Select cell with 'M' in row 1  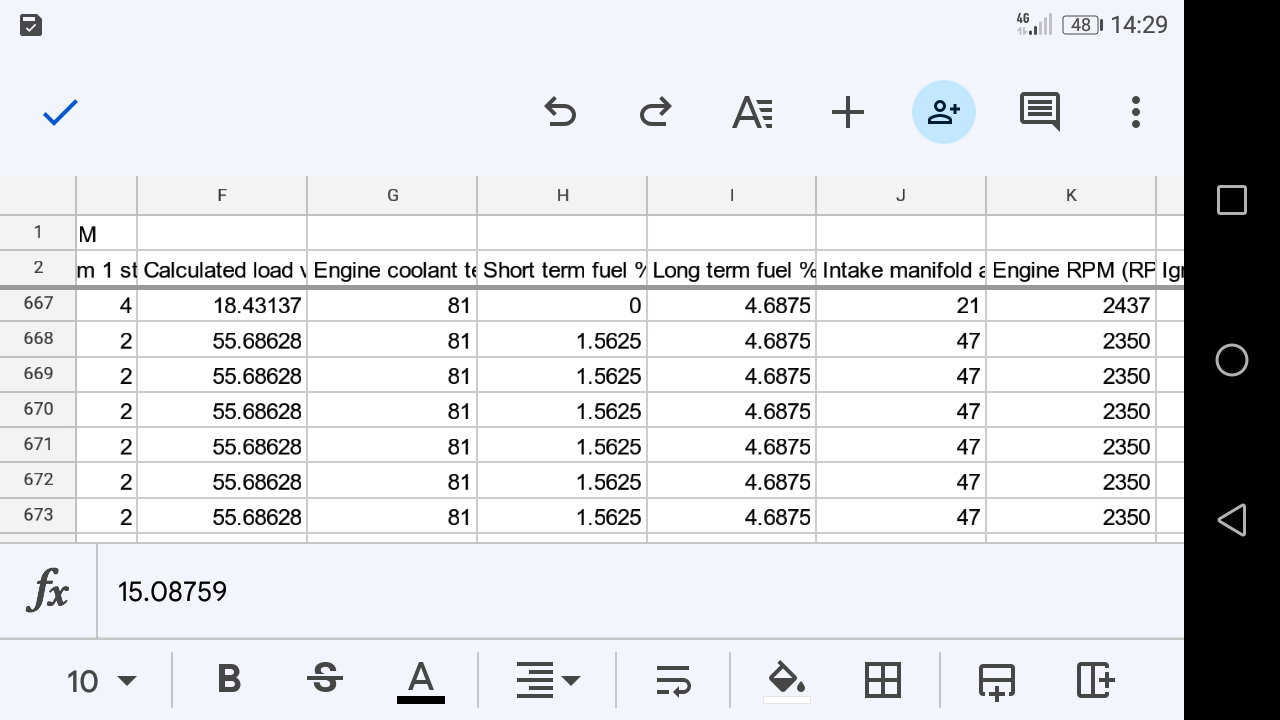pyautogui.click(x=107, y=233)
